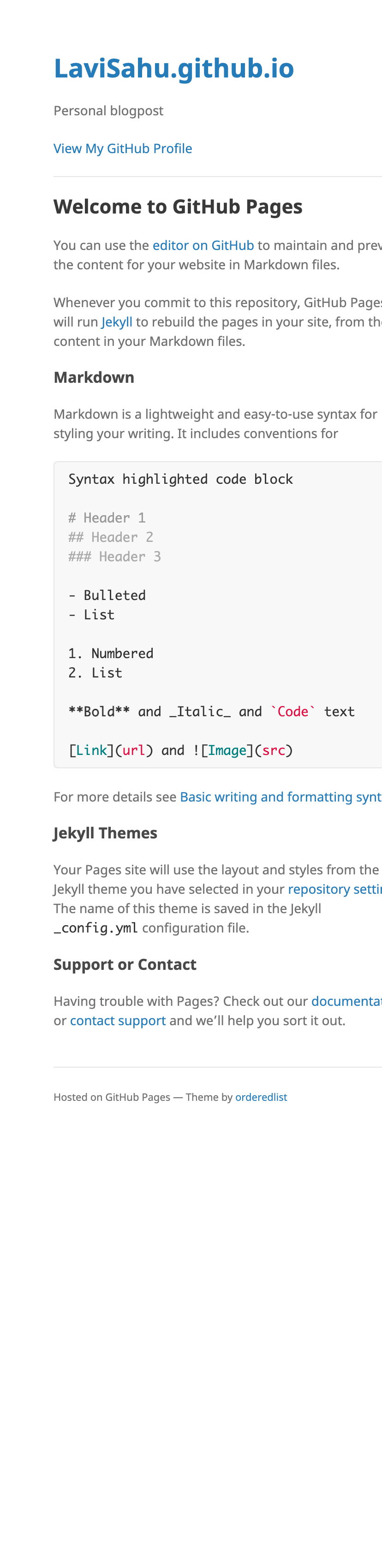The image size is (382, 1568).
Task: Click the '1. Numbered' code line
Action: (111, 653)
